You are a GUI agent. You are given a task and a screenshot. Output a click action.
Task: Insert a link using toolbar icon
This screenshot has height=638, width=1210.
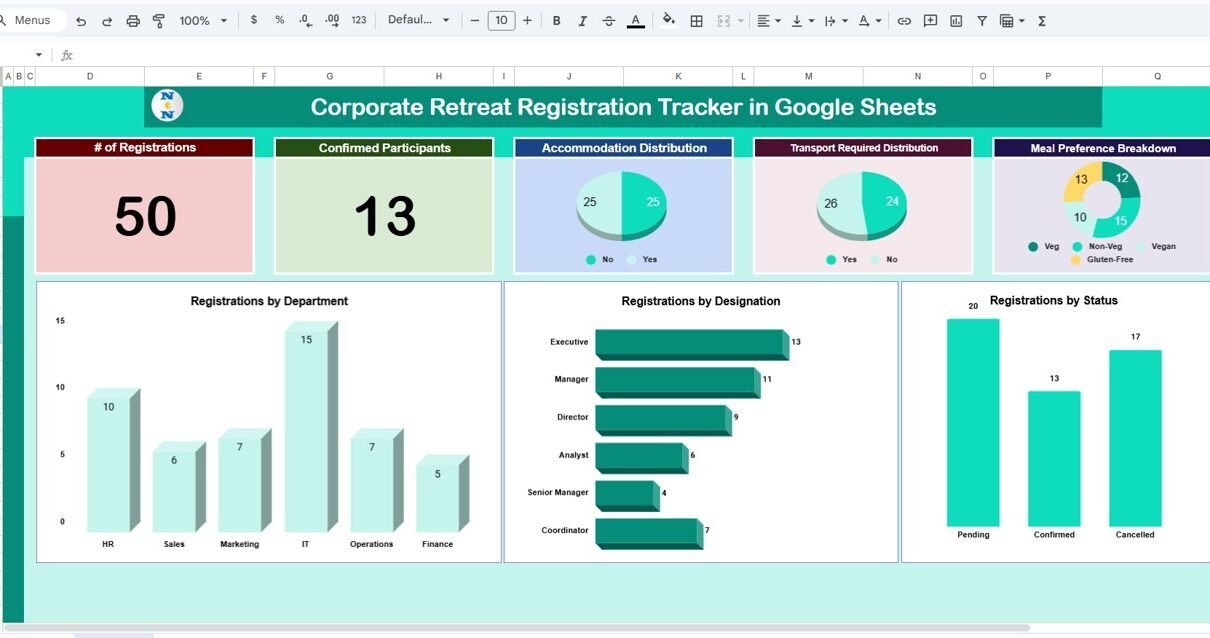point(904,21)
